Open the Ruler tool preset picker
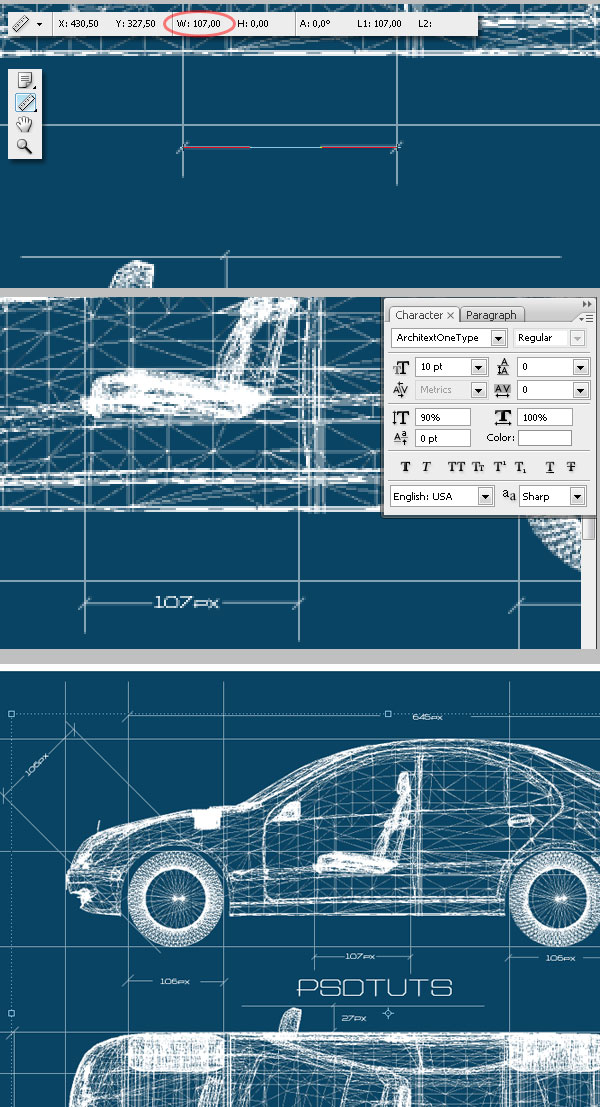600x1107 pixels. [39, 23]
